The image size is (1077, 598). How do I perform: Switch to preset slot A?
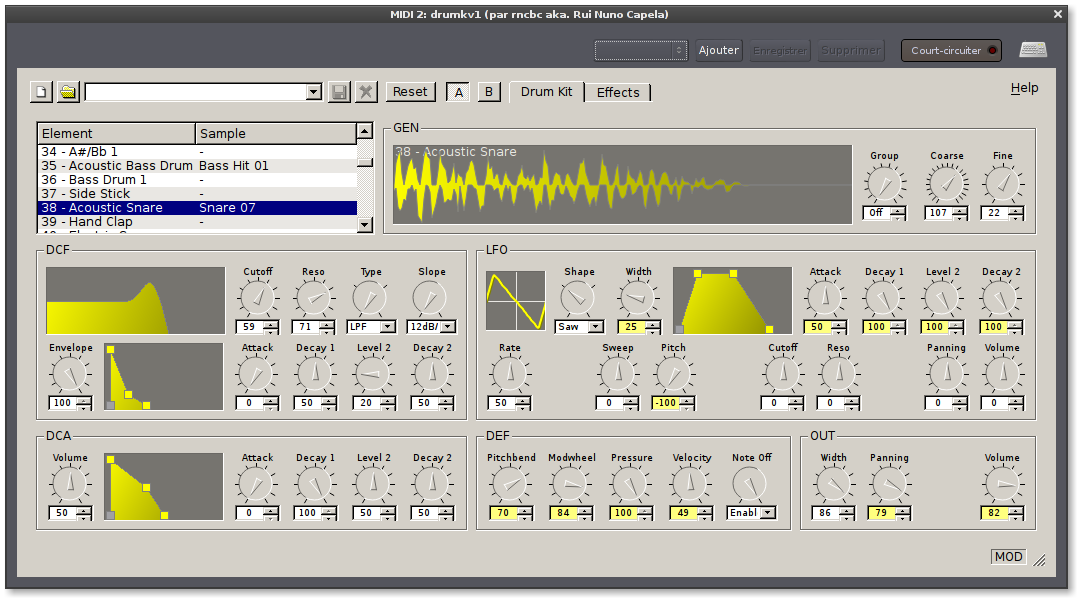459,92
